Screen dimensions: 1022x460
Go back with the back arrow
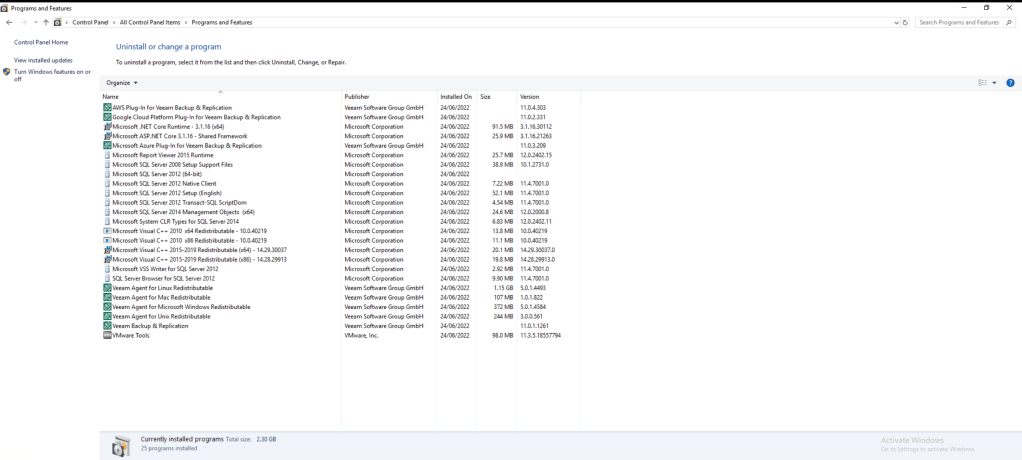(x=9, y=22)
